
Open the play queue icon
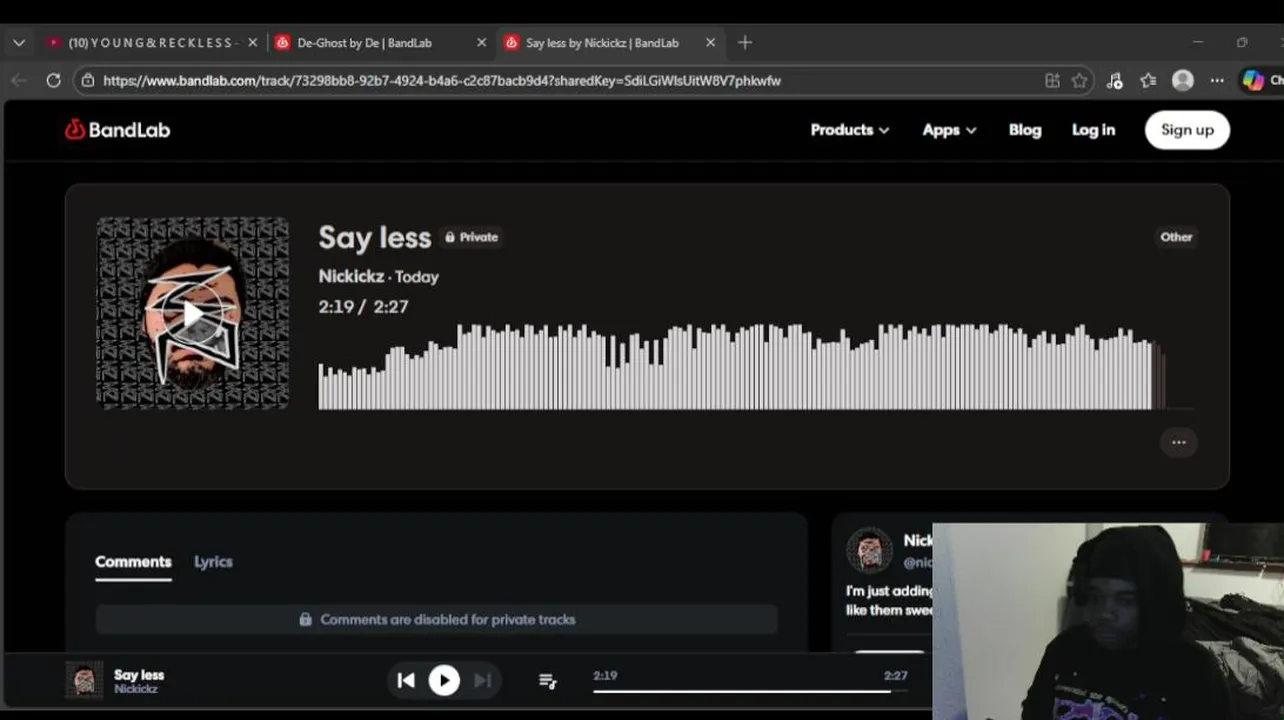point(547,680)
